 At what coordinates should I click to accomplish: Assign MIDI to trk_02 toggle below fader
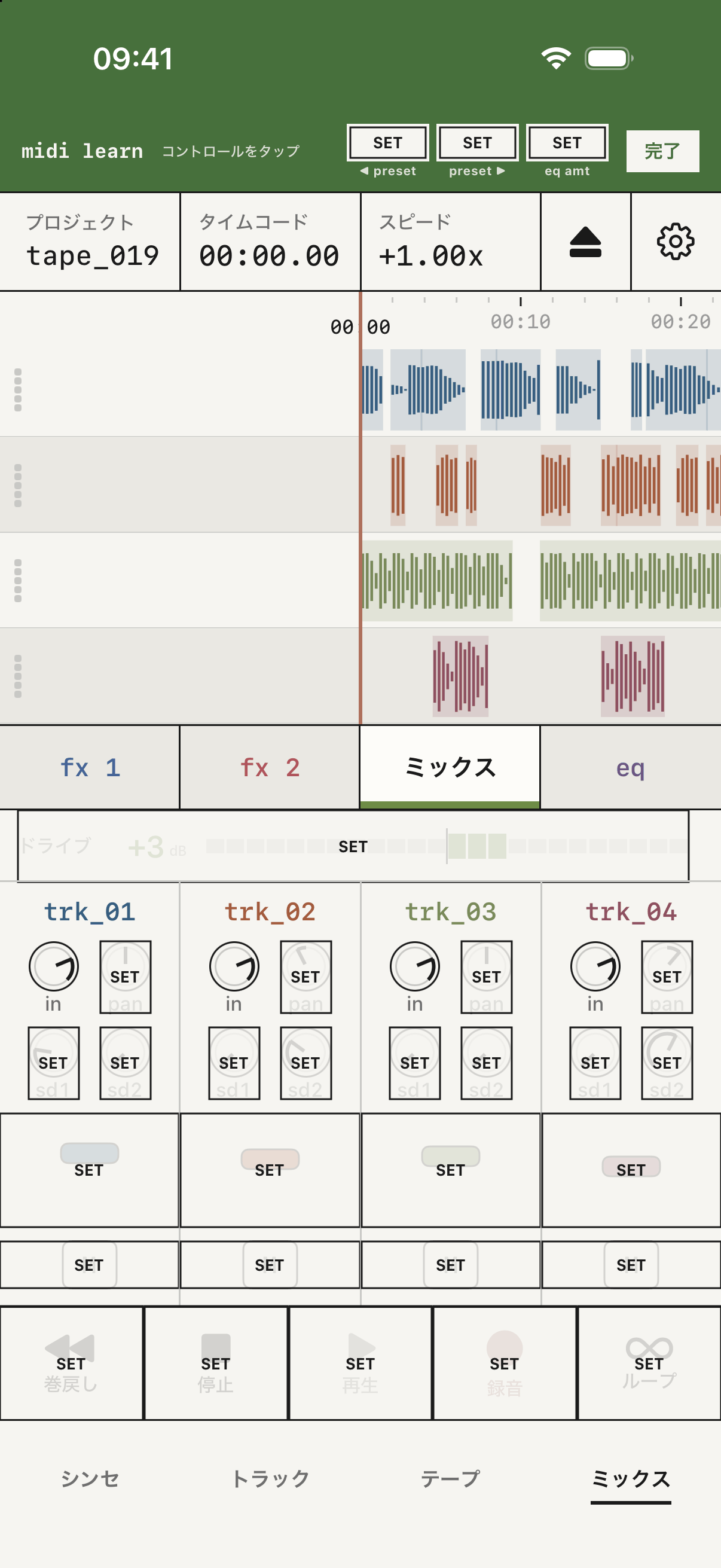pyautogui.click(x=270, y=1265)
